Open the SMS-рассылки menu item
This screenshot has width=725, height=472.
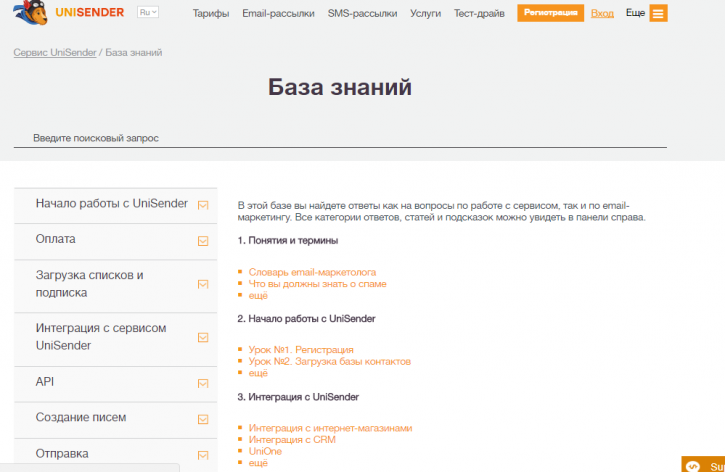click(362, 13)
